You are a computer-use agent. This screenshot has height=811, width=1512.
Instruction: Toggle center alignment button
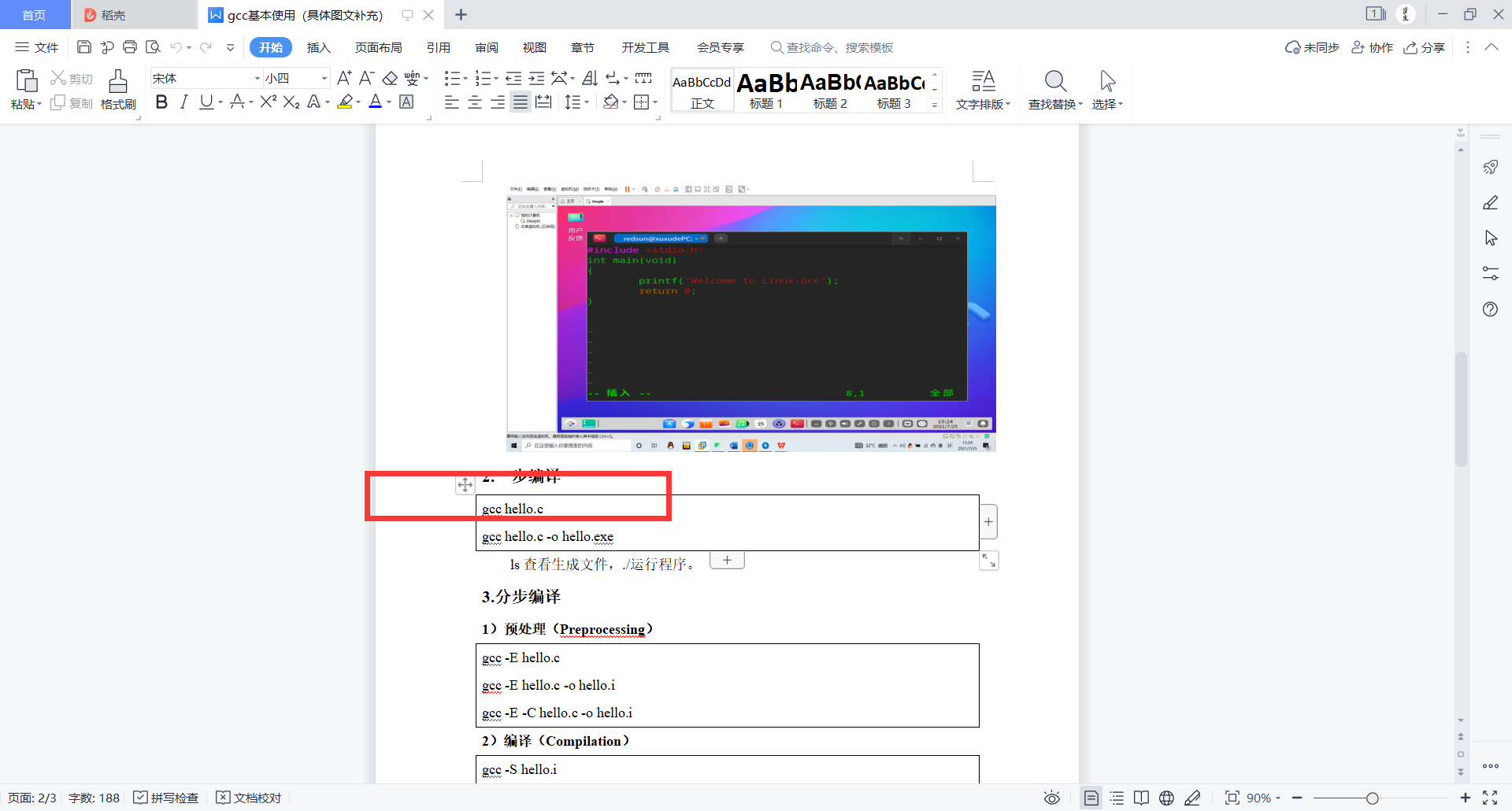click(475, 102)
